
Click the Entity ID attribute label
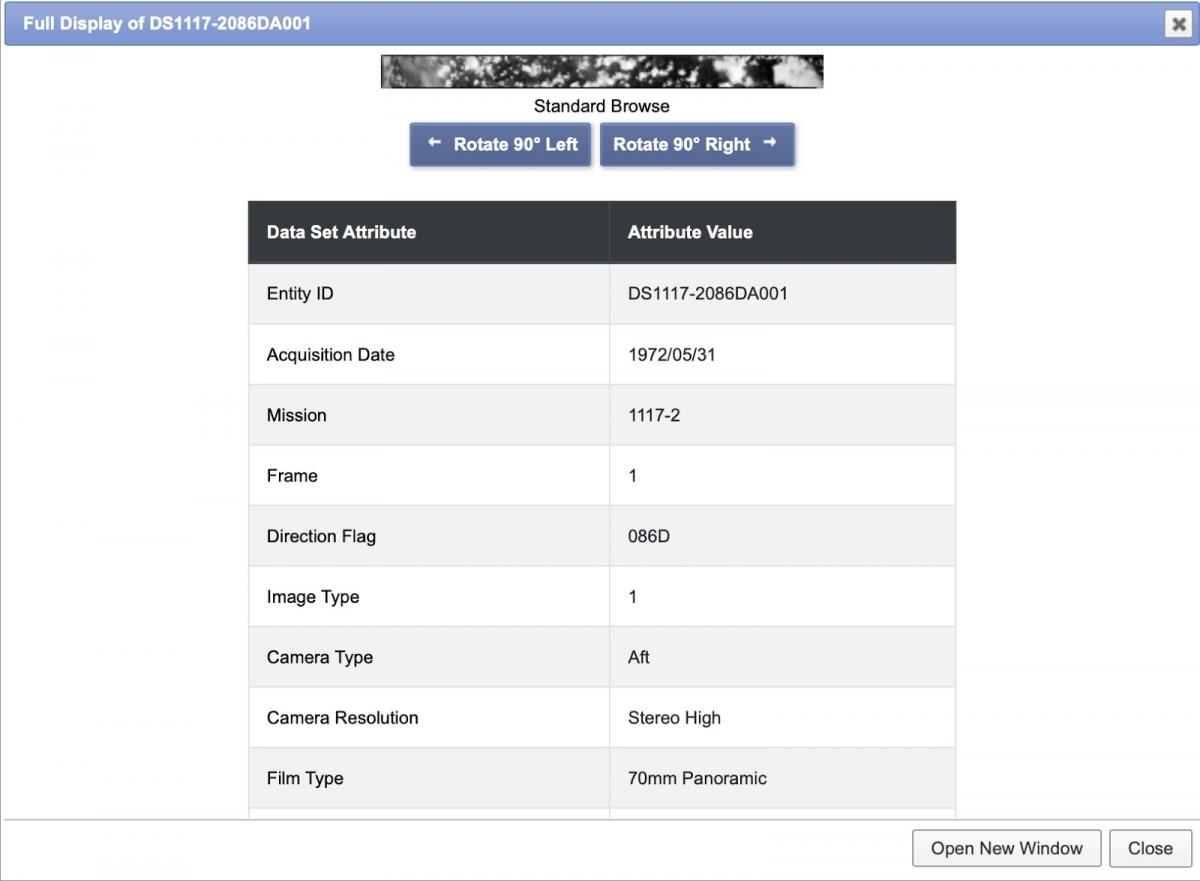click(300, 294)
